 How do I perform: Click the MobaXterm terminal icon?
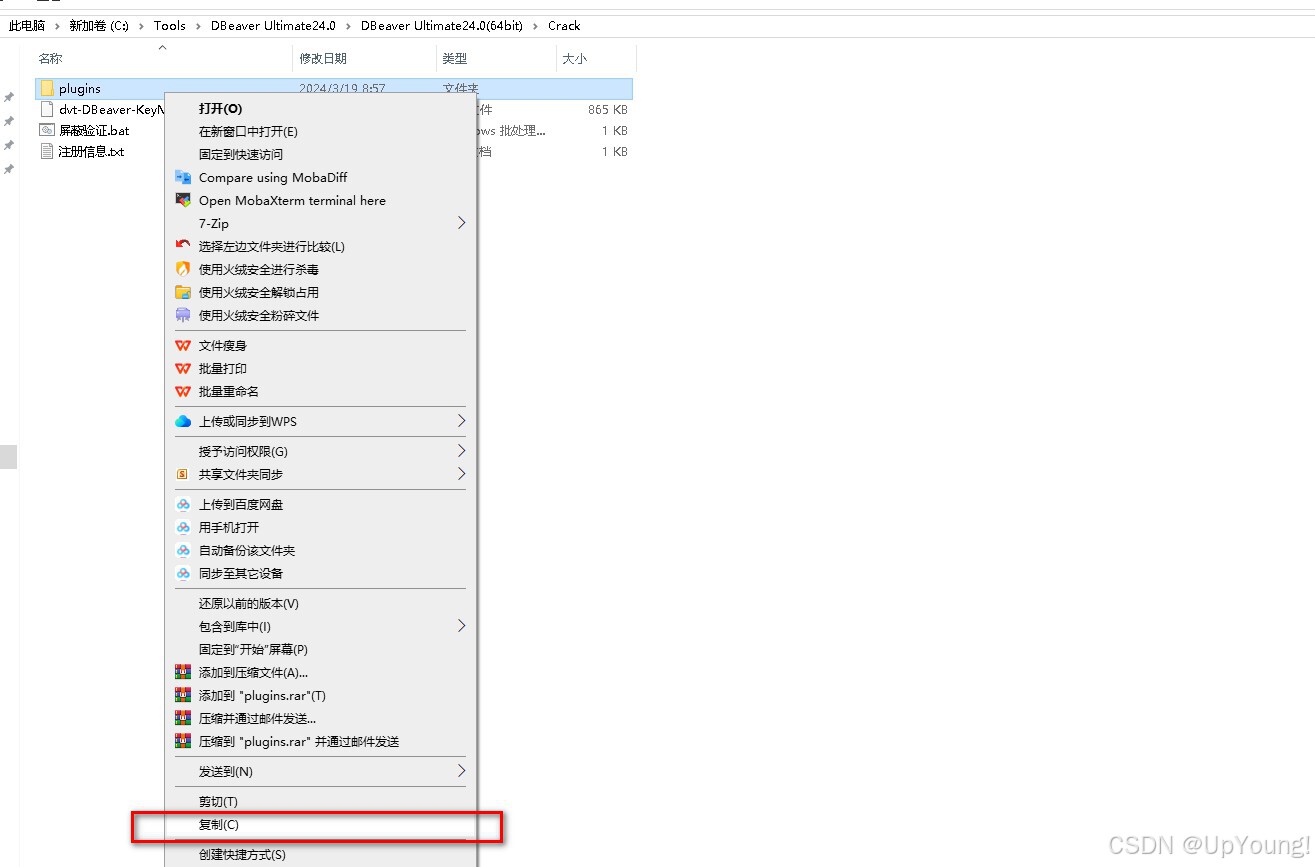point(183,200)
